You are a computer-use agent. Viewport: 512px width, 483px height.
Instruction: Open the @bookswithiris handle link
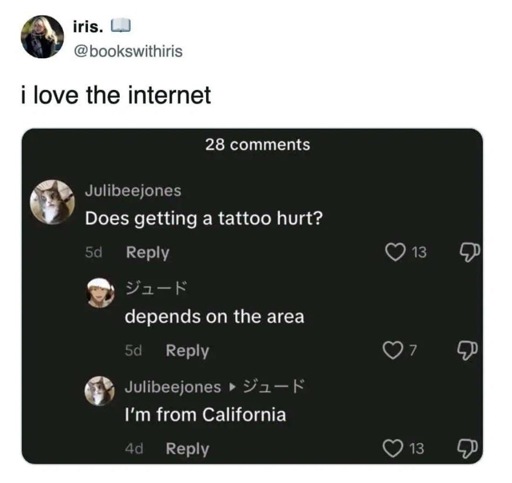(x=128, y=51)
